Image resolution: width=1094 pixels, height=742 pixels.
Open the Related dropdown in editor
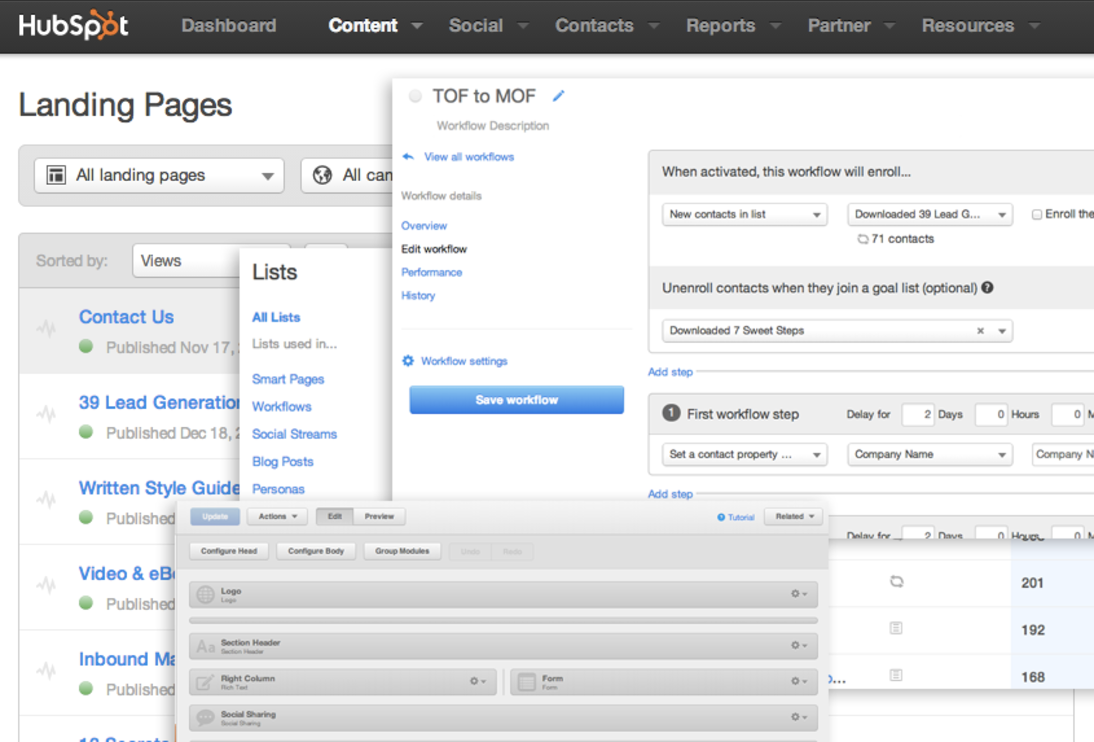[x=794, y=517]
